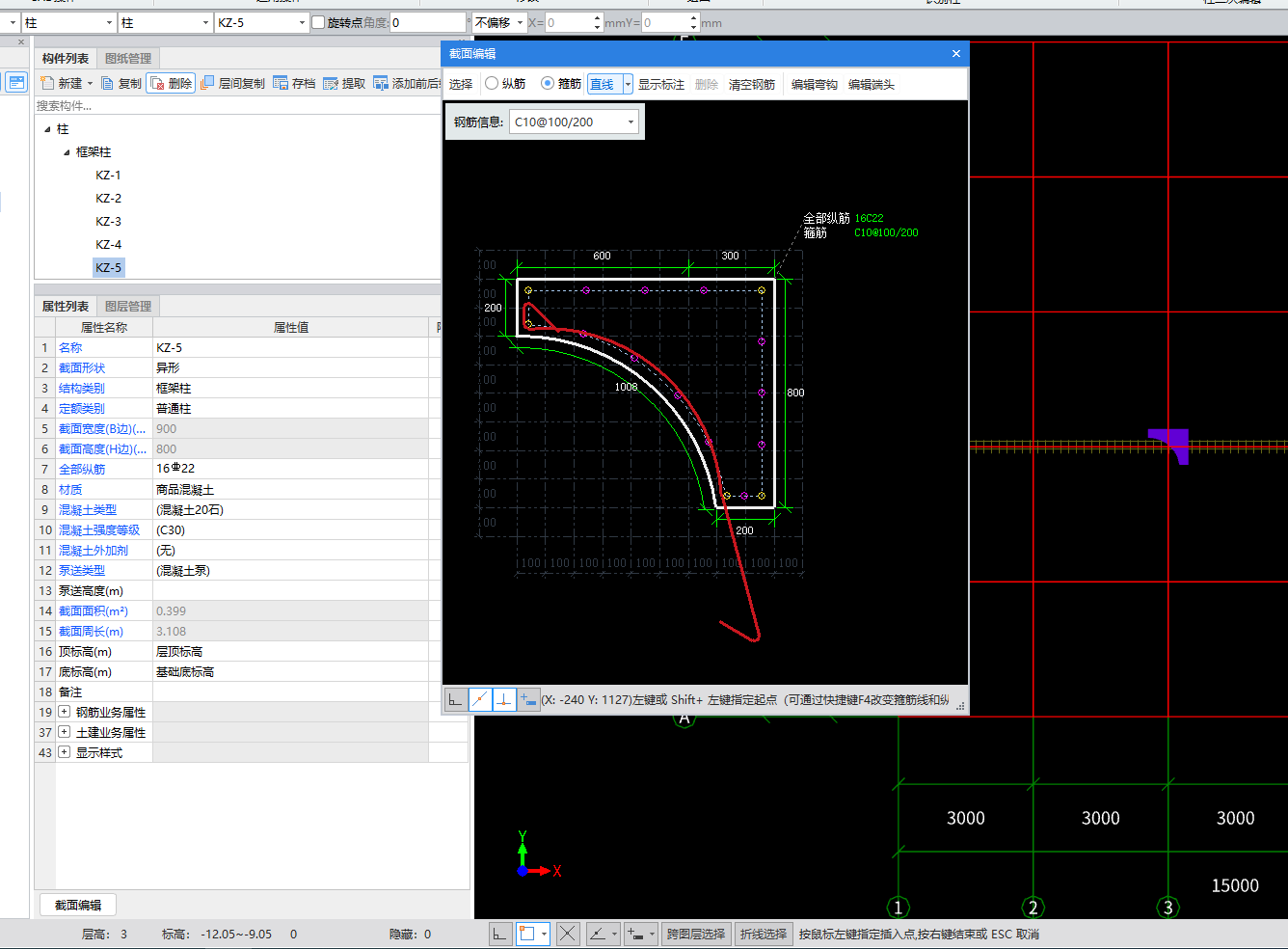Select KZ-3 in the component tree
This screenshot has width=1288, height=949.
tap(108, 222)
